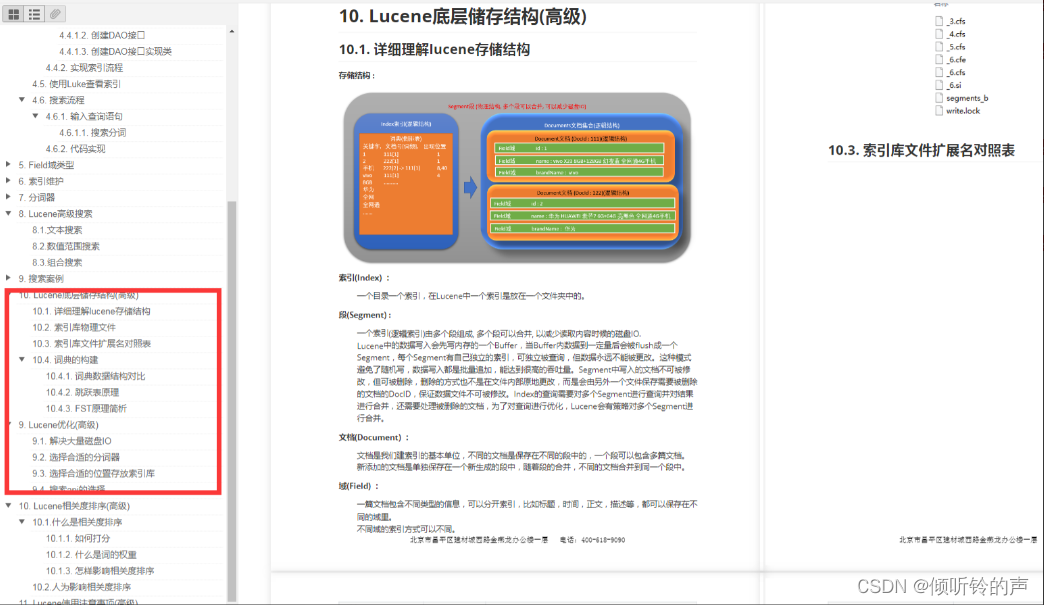Select outline entry 10.3. 索引库文件扩展名对照表

point(92,343)
